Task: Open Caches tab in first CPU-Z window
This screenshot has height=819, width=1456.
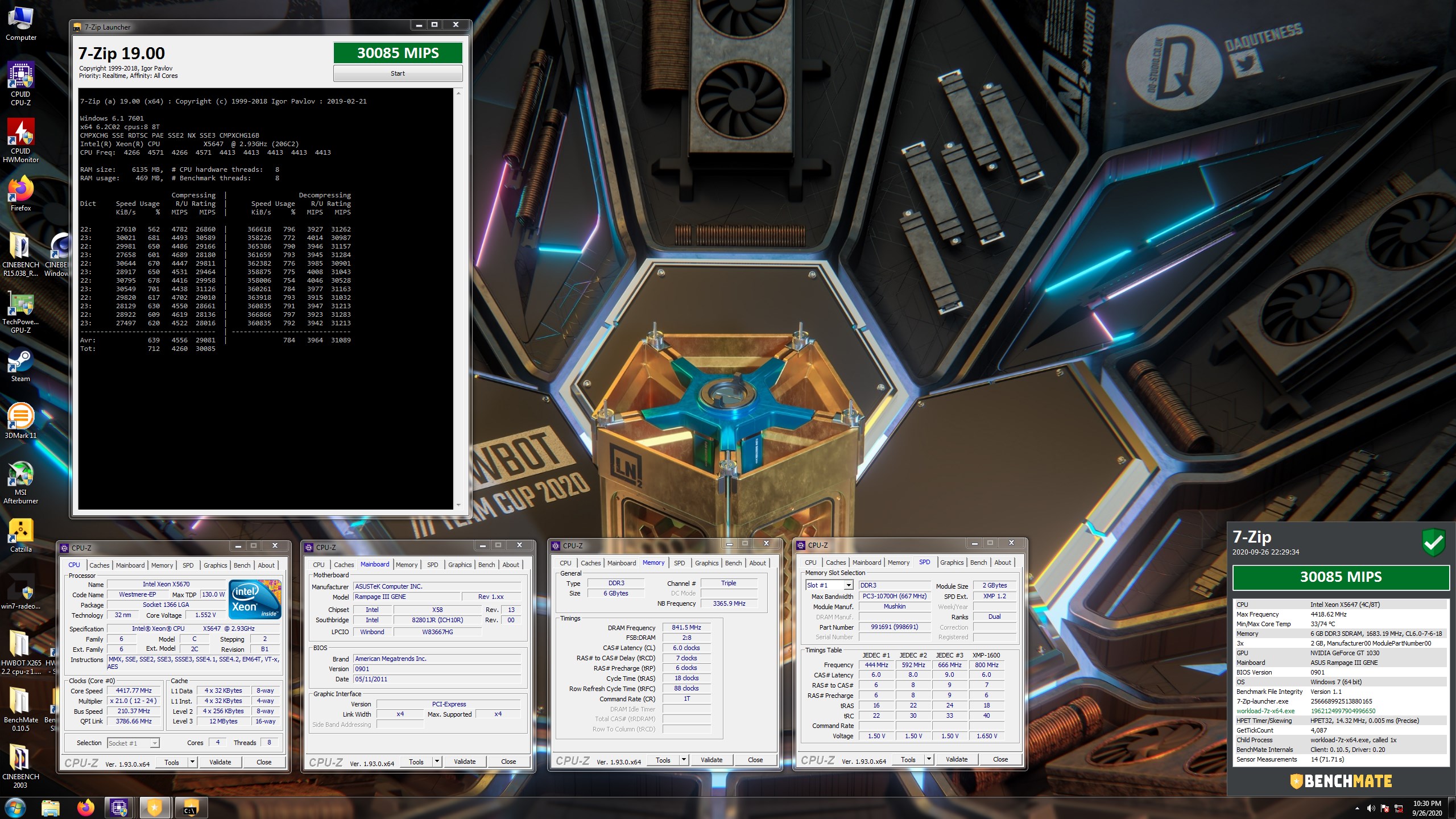Action: coord(99,565)
